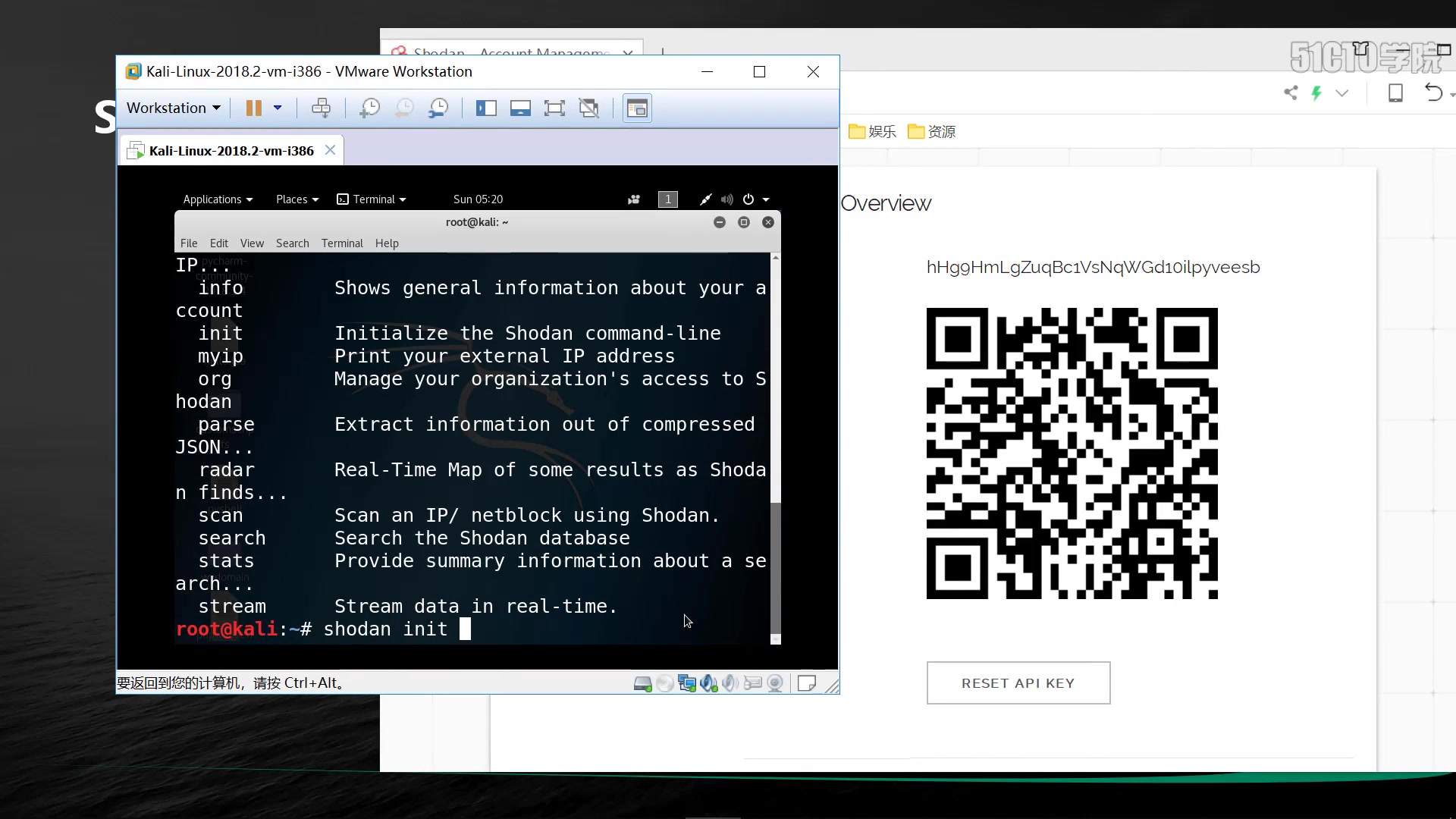
Task: Expand the power options arrow
Action: (278, 108)
